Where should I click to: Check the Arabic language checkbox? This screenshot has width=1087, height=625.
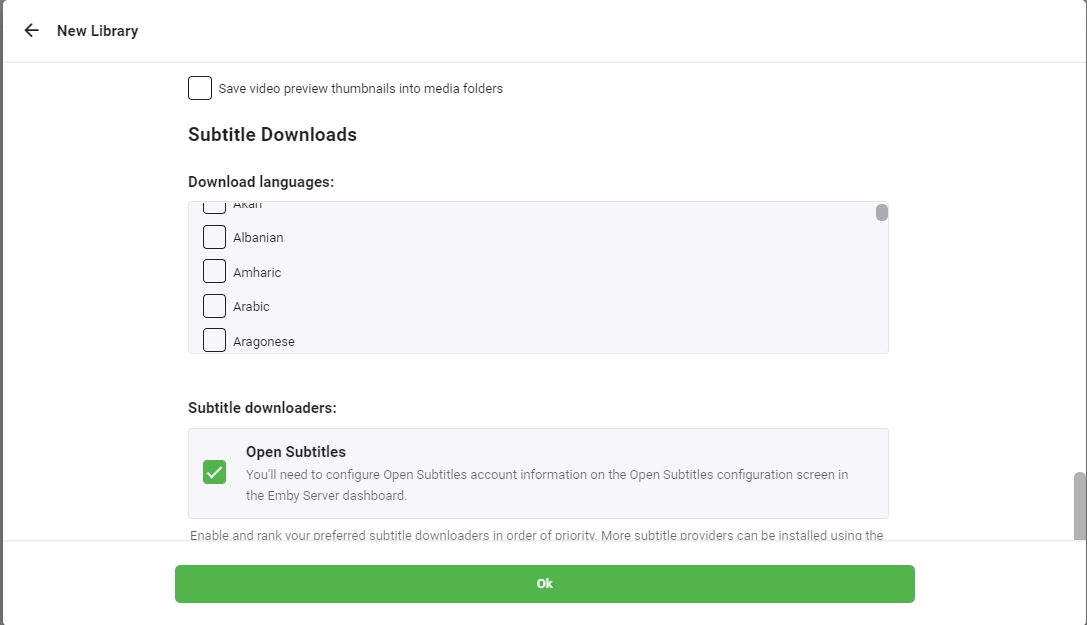(x=214, y=305)
